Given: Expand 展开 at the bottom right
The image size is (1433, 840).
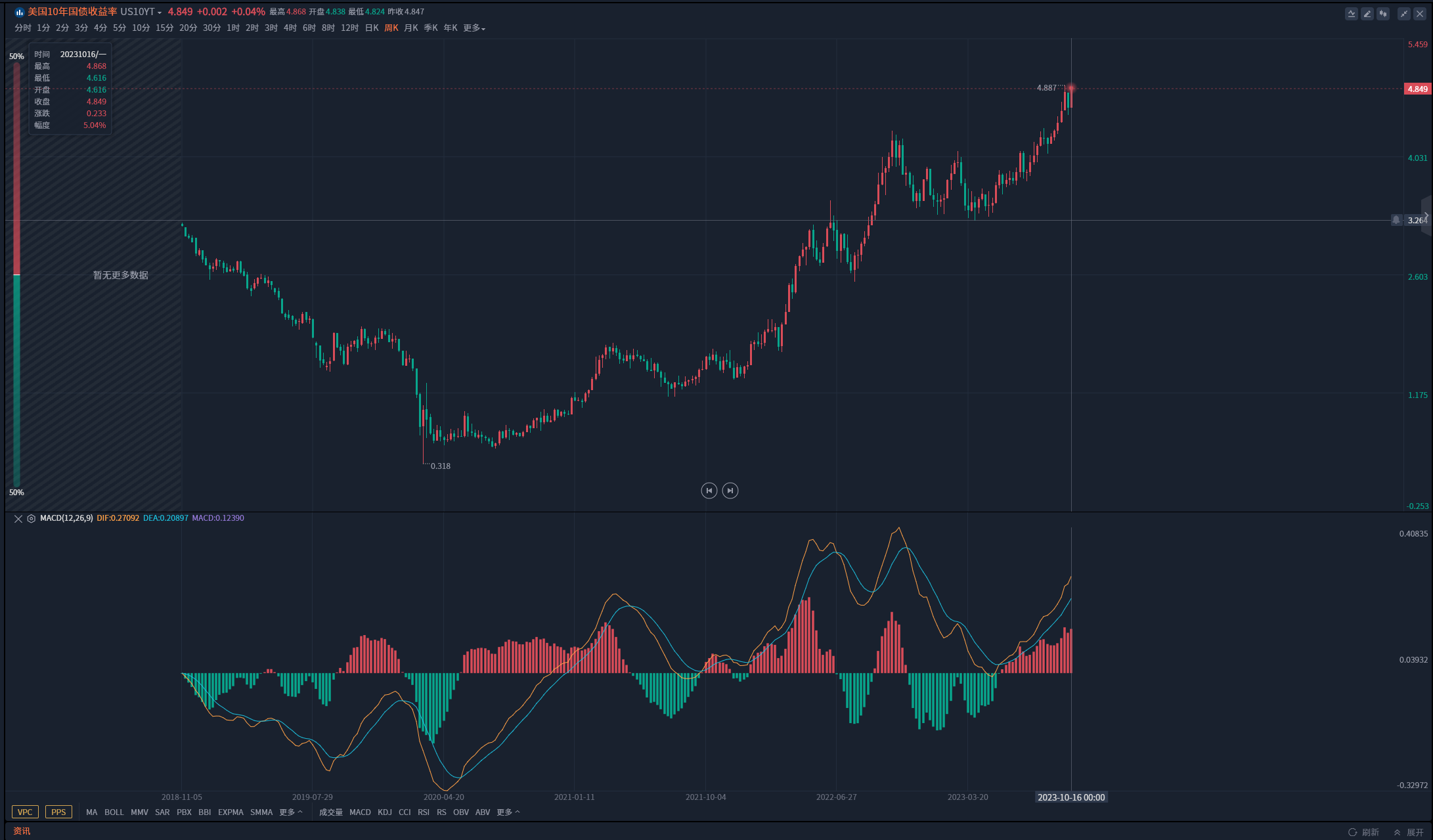Looking at the screenshot, I should 1409,832.
